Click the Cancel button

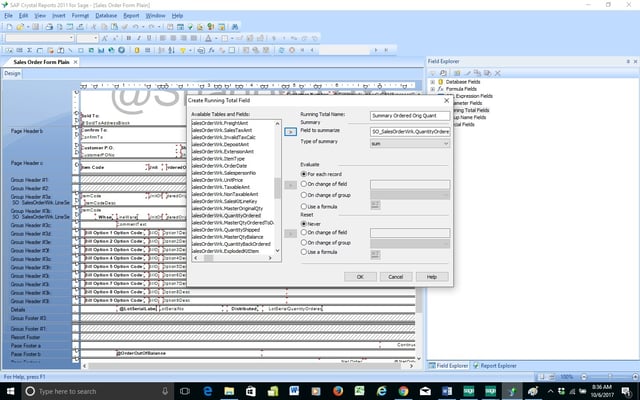point(395,276)
